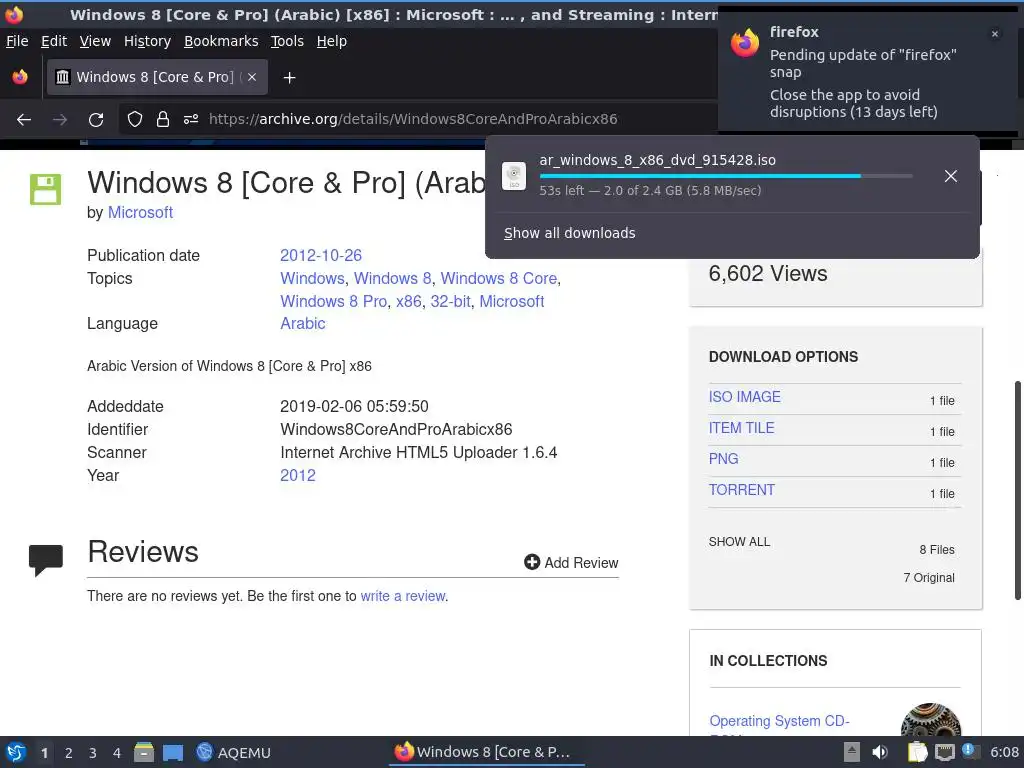
Task: Dismiss the firefox snap update notification
Action: [x=995, y=33]
